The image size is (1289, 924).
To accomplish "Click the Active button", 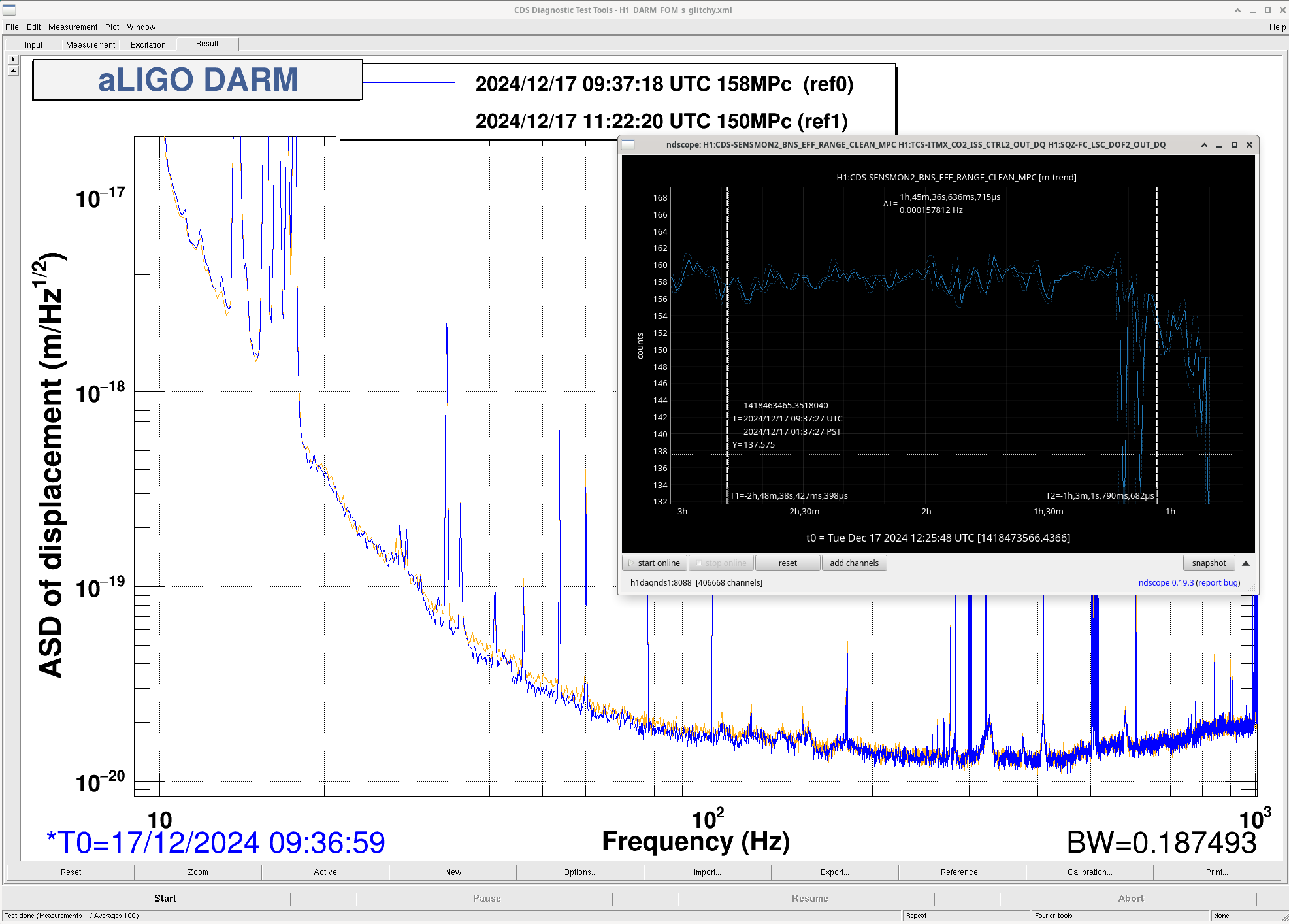I will 325,872.
